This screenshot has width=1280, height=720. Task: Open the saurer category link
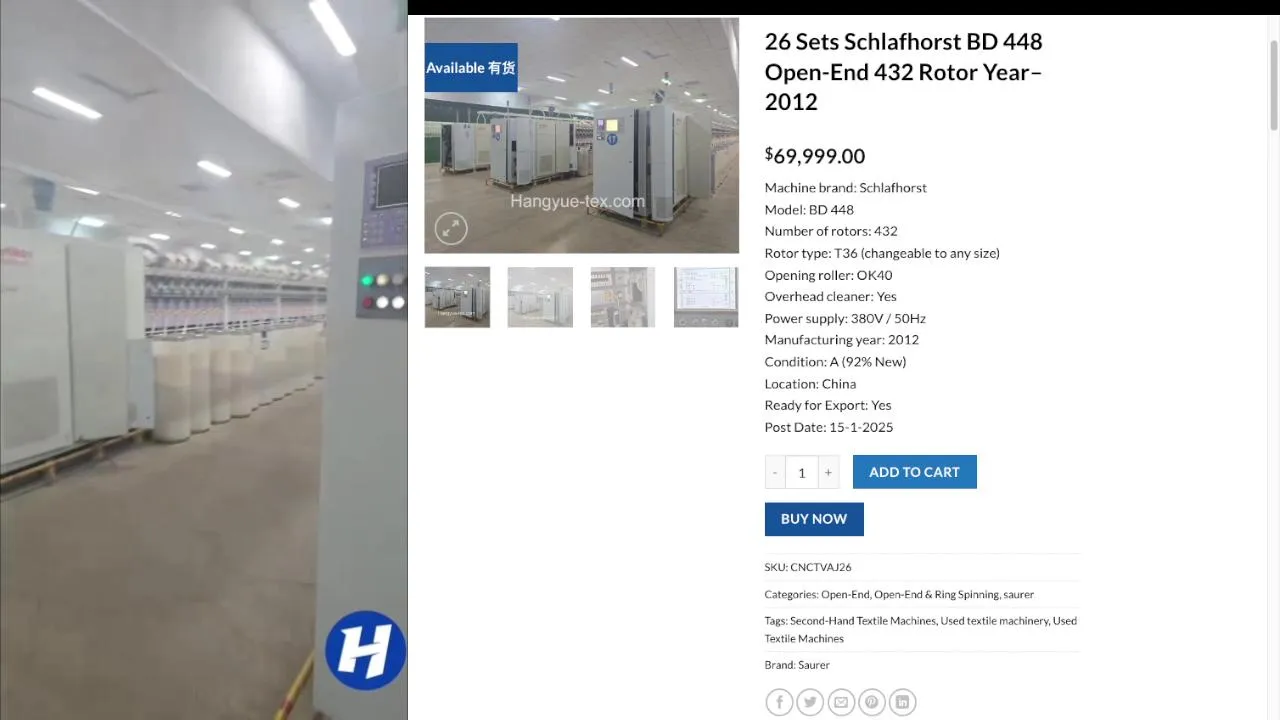click(x=1019, y=594)
